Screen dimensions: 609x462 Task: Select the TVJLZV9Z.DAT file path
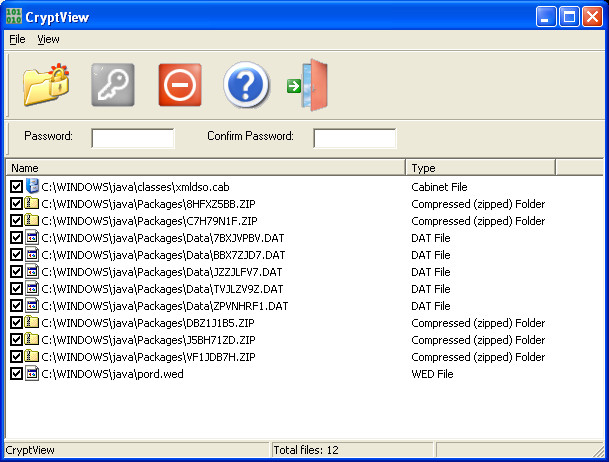click(x=162, y=289)
